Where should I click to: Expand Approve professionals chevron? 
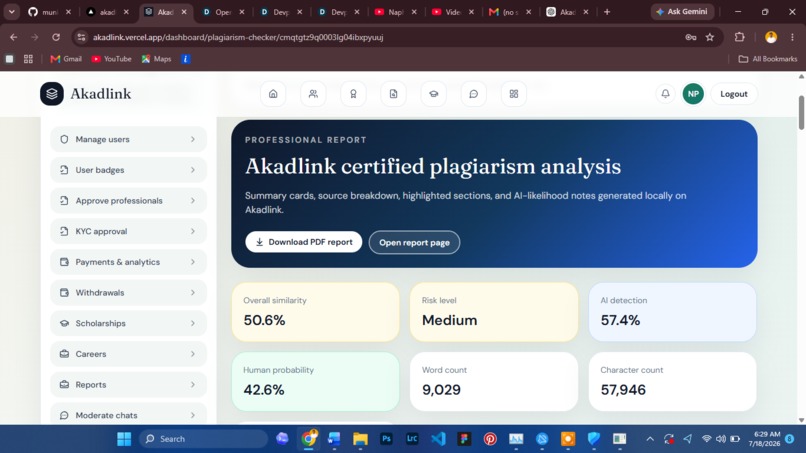(193, 201)
